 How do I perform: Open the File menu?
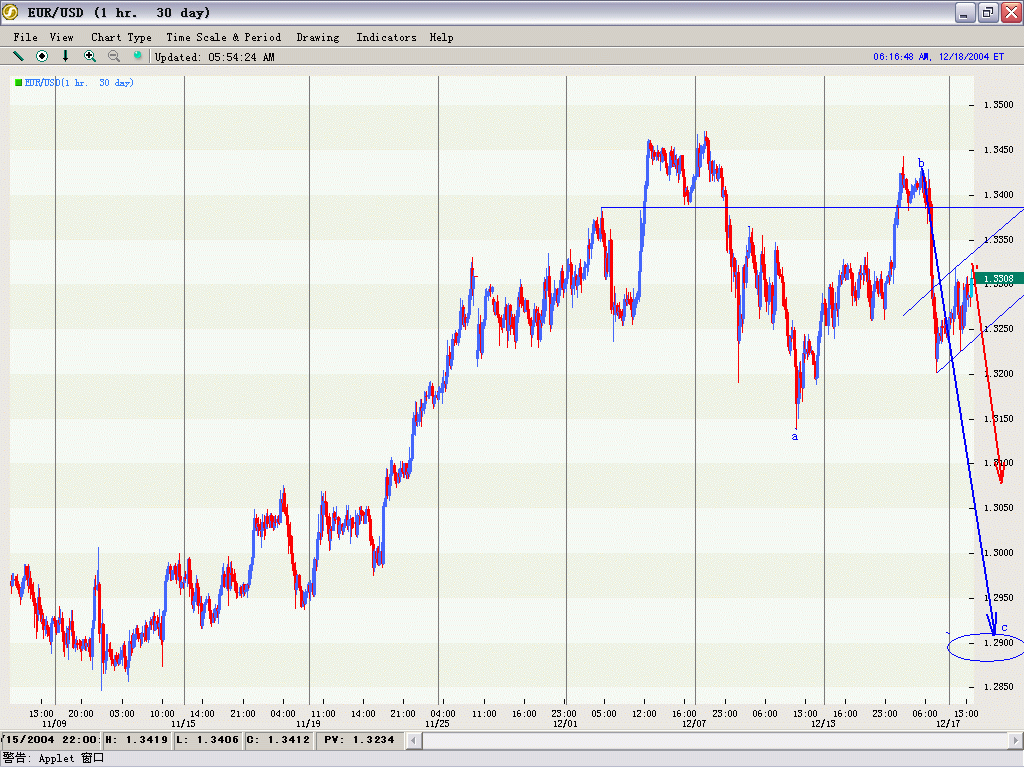[25, 37]
